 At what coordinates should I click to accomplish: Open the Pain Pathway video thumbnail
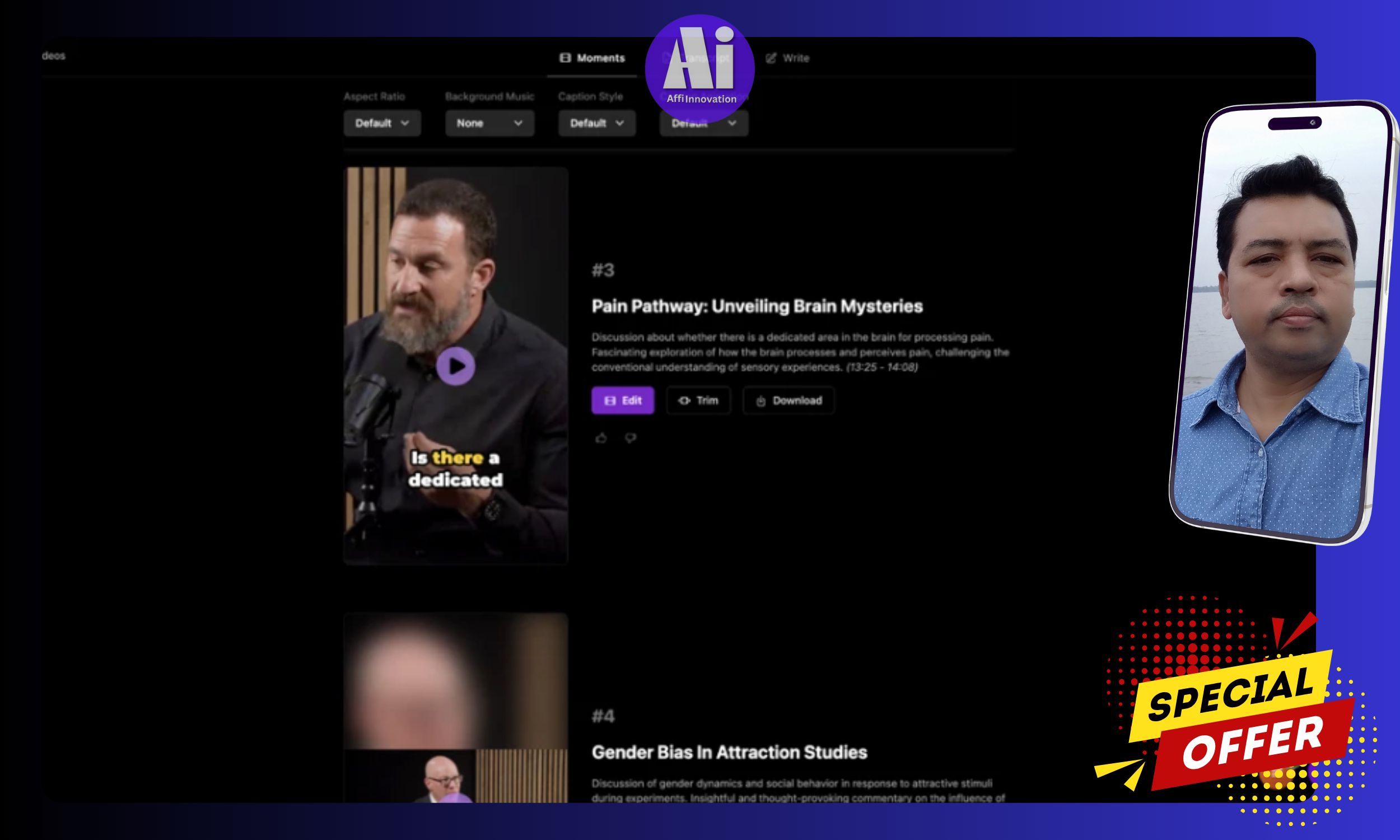[x=455, y=365]
